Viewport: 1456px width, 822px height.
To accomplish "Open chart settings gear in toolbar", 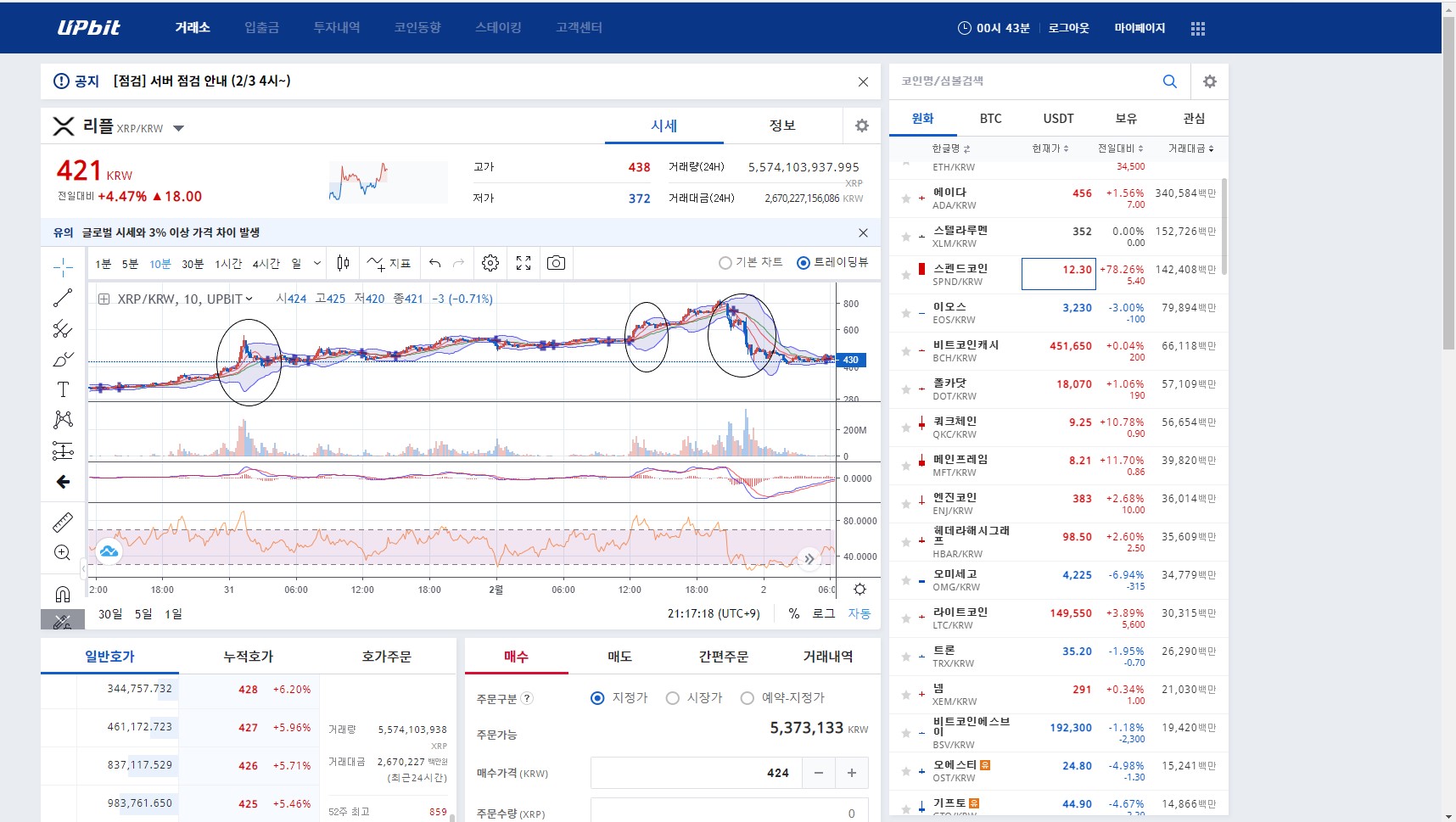I will click(490, 263).
